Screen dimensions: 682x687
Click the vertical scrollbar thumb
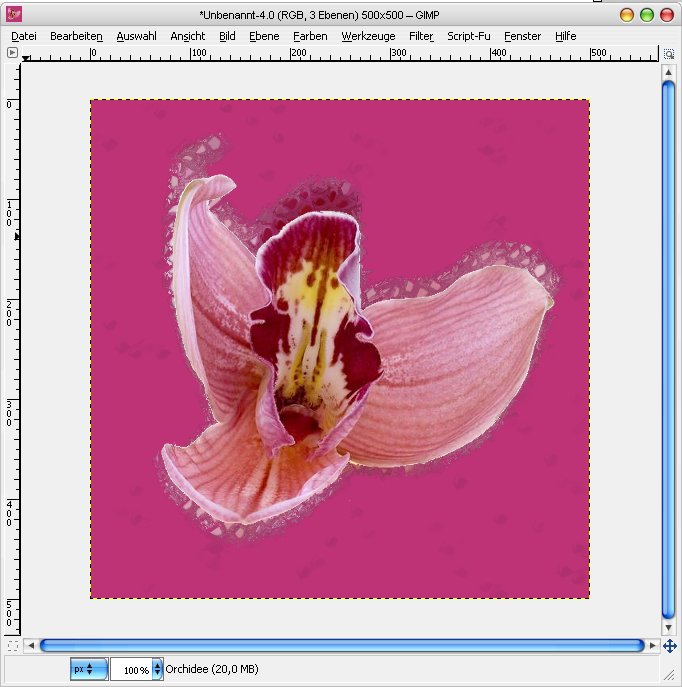pyautogui.click(x=668, y=350)
